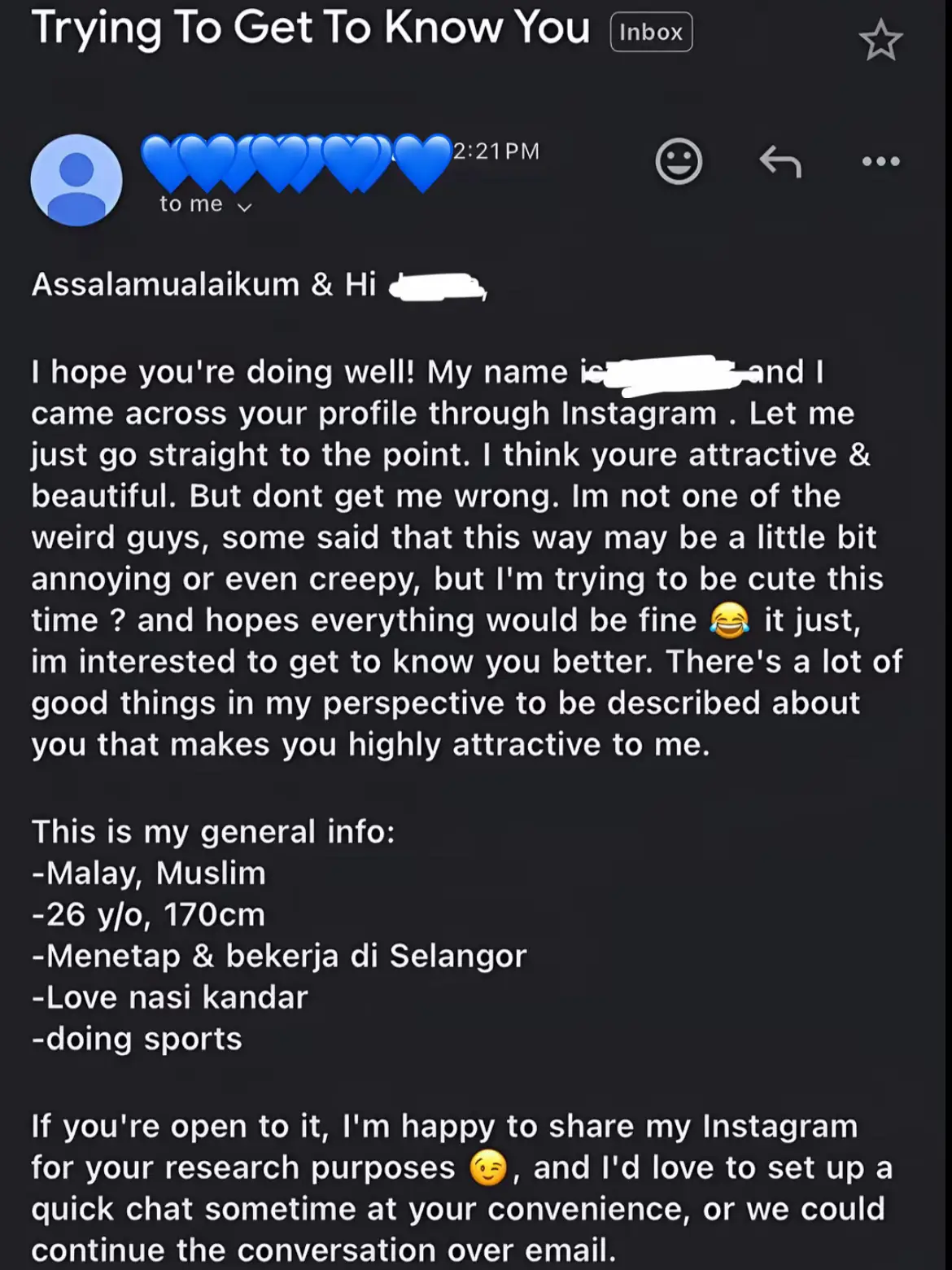Select the subject "Trying To Get To Know You"
This screenshot has height=1270, width=952.
coord(310,29)
